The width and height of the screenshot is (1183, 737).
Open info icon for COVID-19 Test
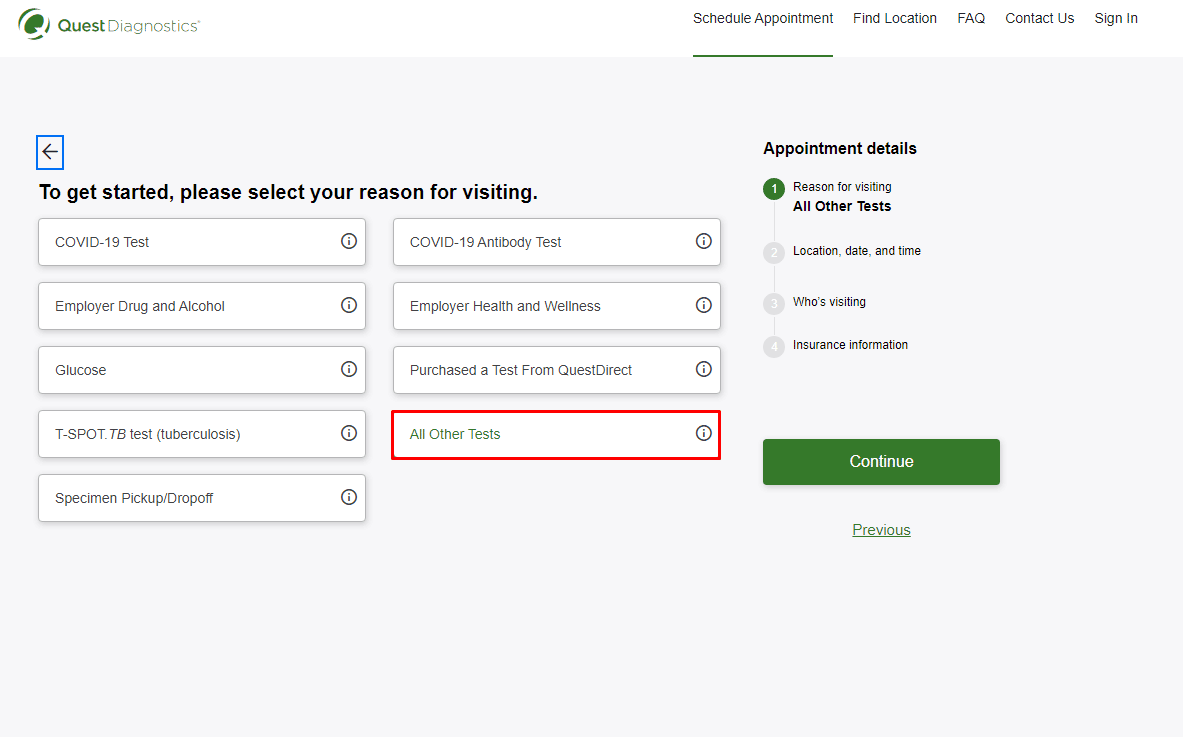click(x=349, y=241)
